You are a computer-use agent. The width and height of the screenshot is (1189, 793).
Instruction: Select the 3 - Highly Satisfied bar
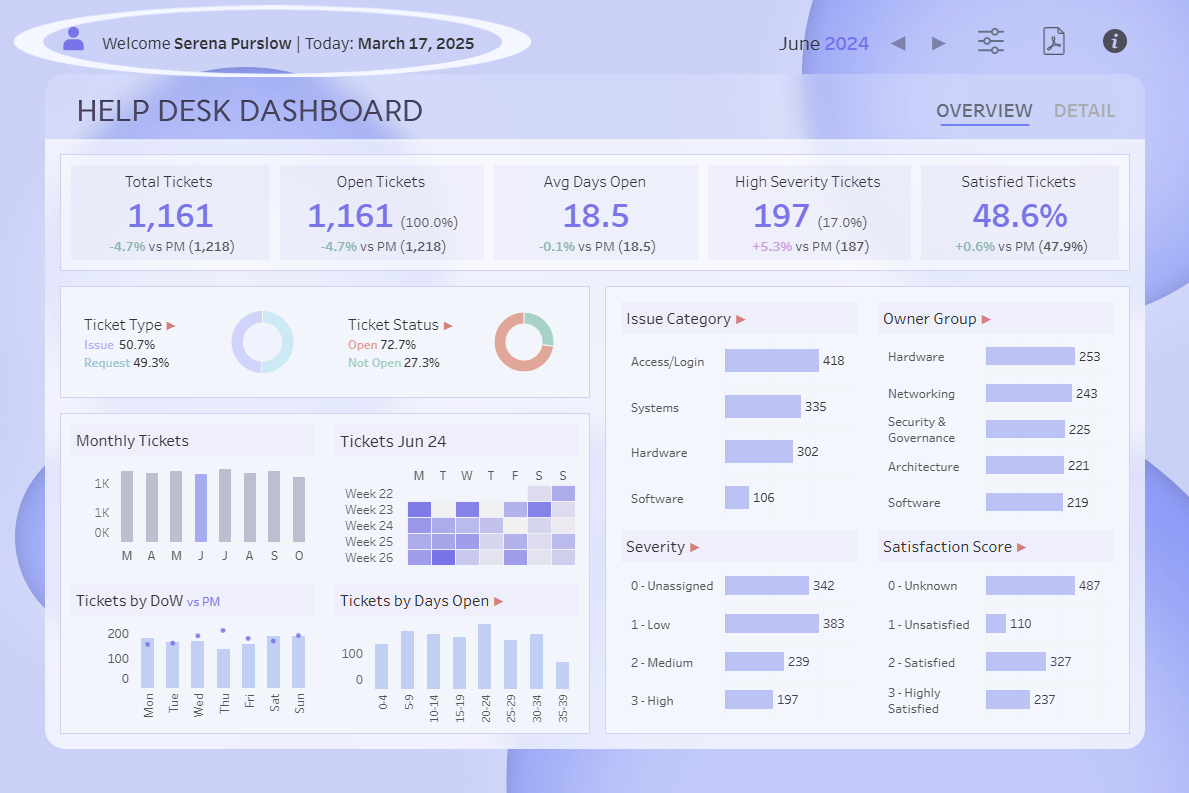coord(1008,699)
